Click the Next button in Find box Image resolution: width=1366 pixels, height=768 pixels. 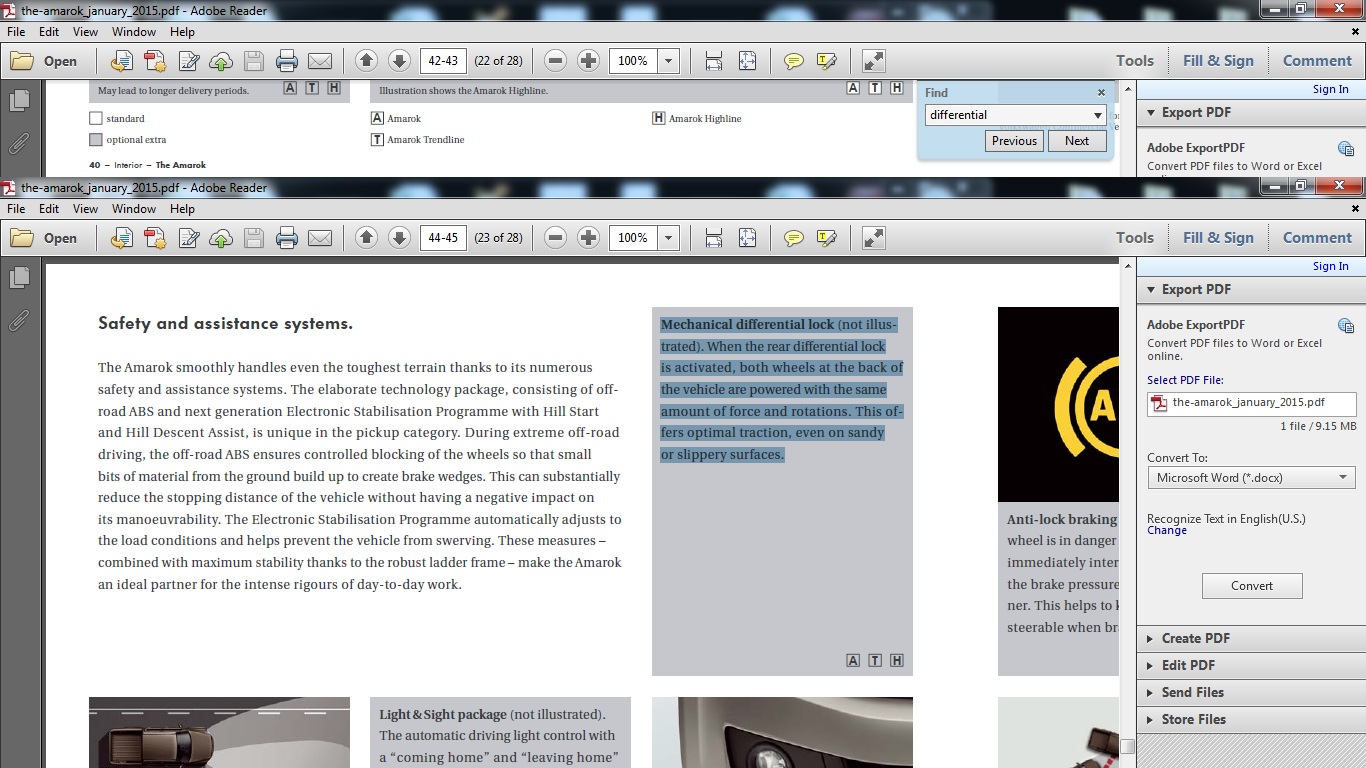tap(1076, 141)
